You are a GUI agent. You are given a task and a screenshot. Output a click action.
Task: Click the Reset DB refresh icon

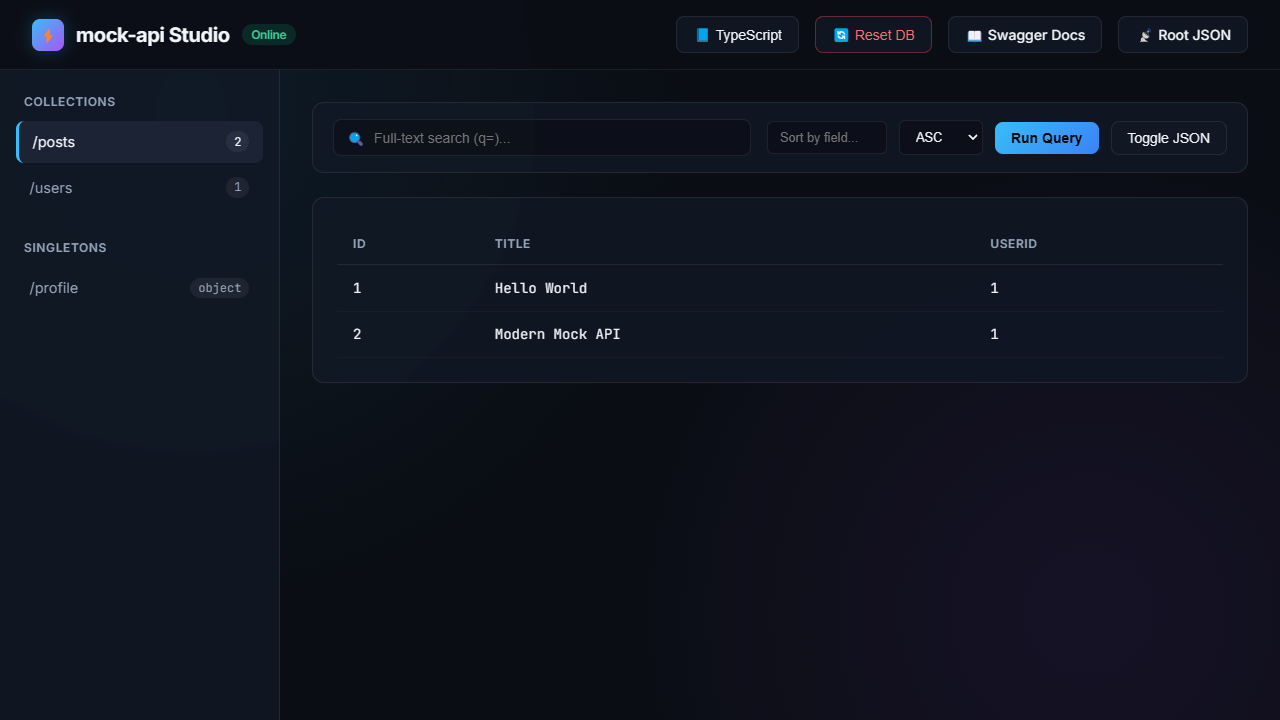point(841,35)
